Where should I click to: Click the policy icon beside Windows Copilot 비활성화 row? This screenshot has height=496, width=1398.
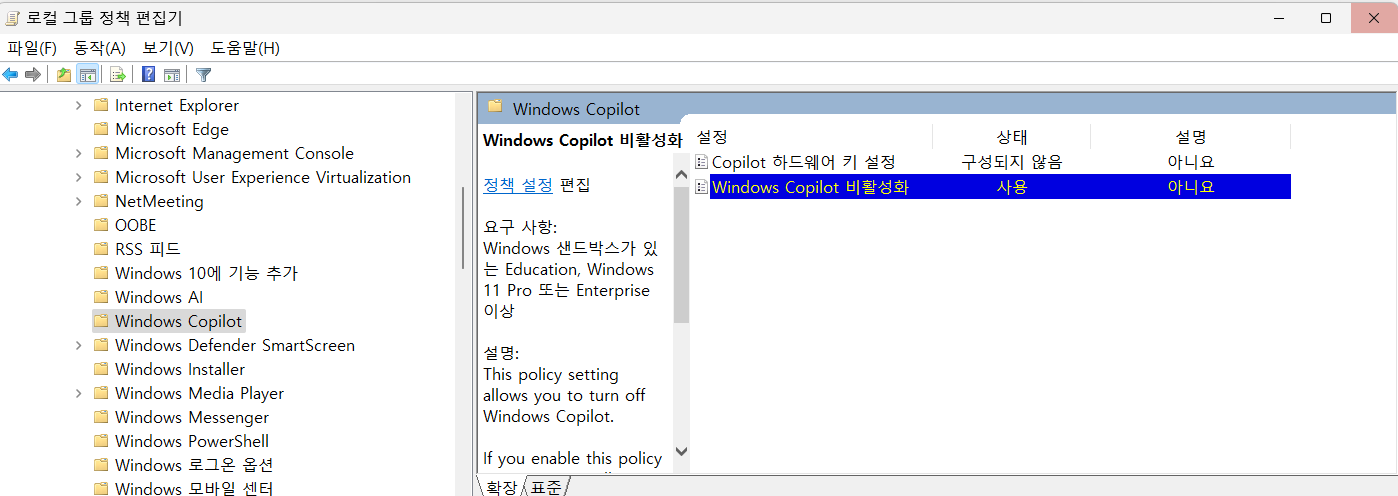click(702, 187)
